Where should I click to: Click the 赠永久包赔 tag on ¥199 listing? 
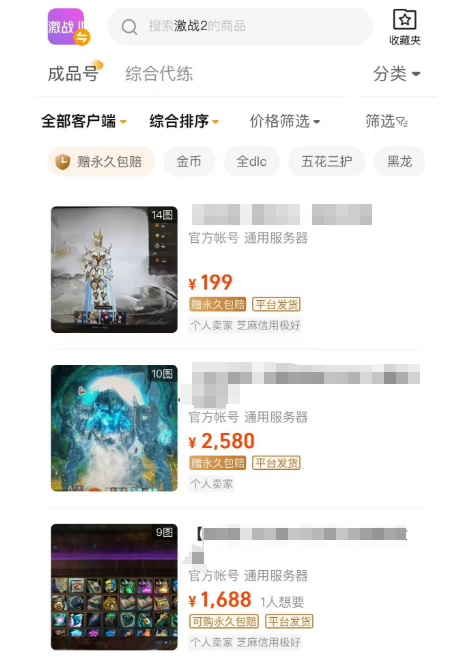pos(217,304)
